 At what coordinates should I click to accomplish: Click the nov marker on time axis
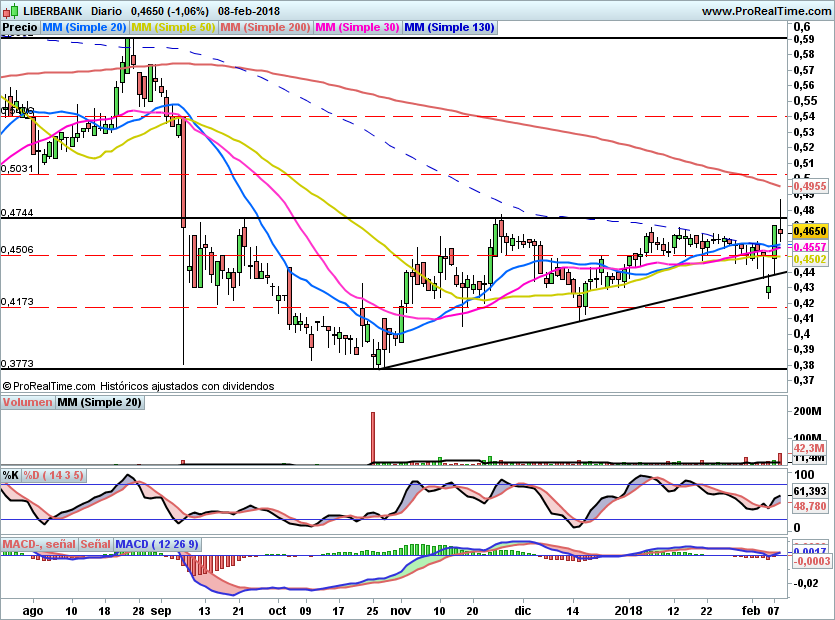pos(400,610)
